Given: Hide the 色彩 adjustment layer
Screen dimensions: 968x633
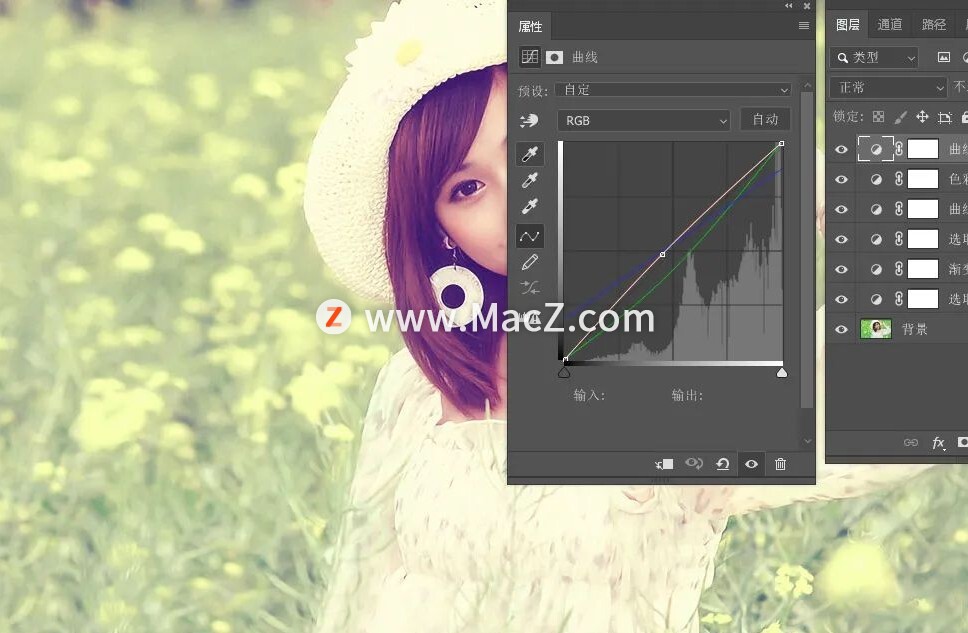Looking at the screenshot, I should (841, 179).
